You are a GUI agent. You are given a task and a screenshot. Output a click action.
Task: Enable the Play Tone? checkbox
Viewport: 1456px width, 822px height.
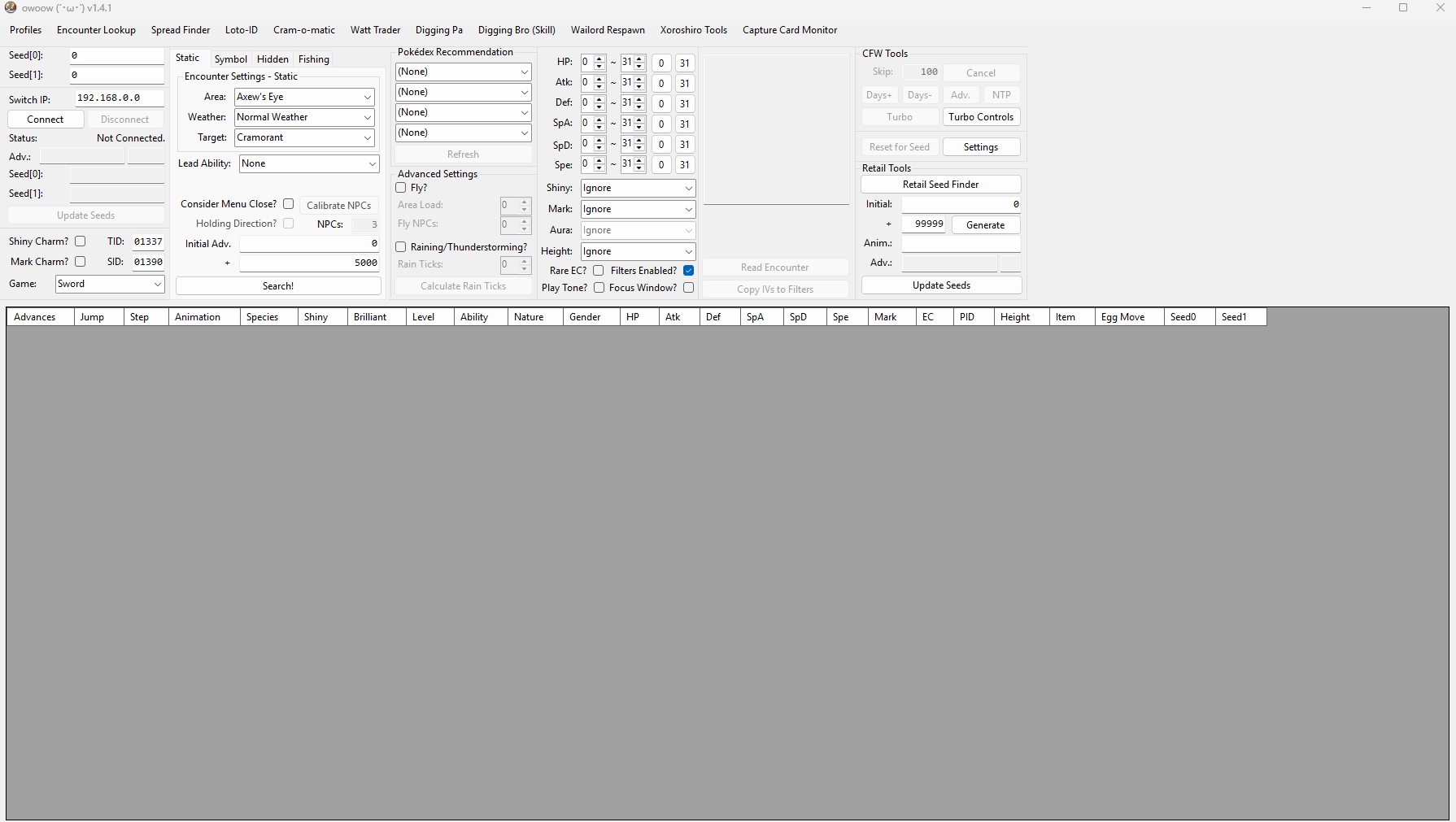click(599, 288)
